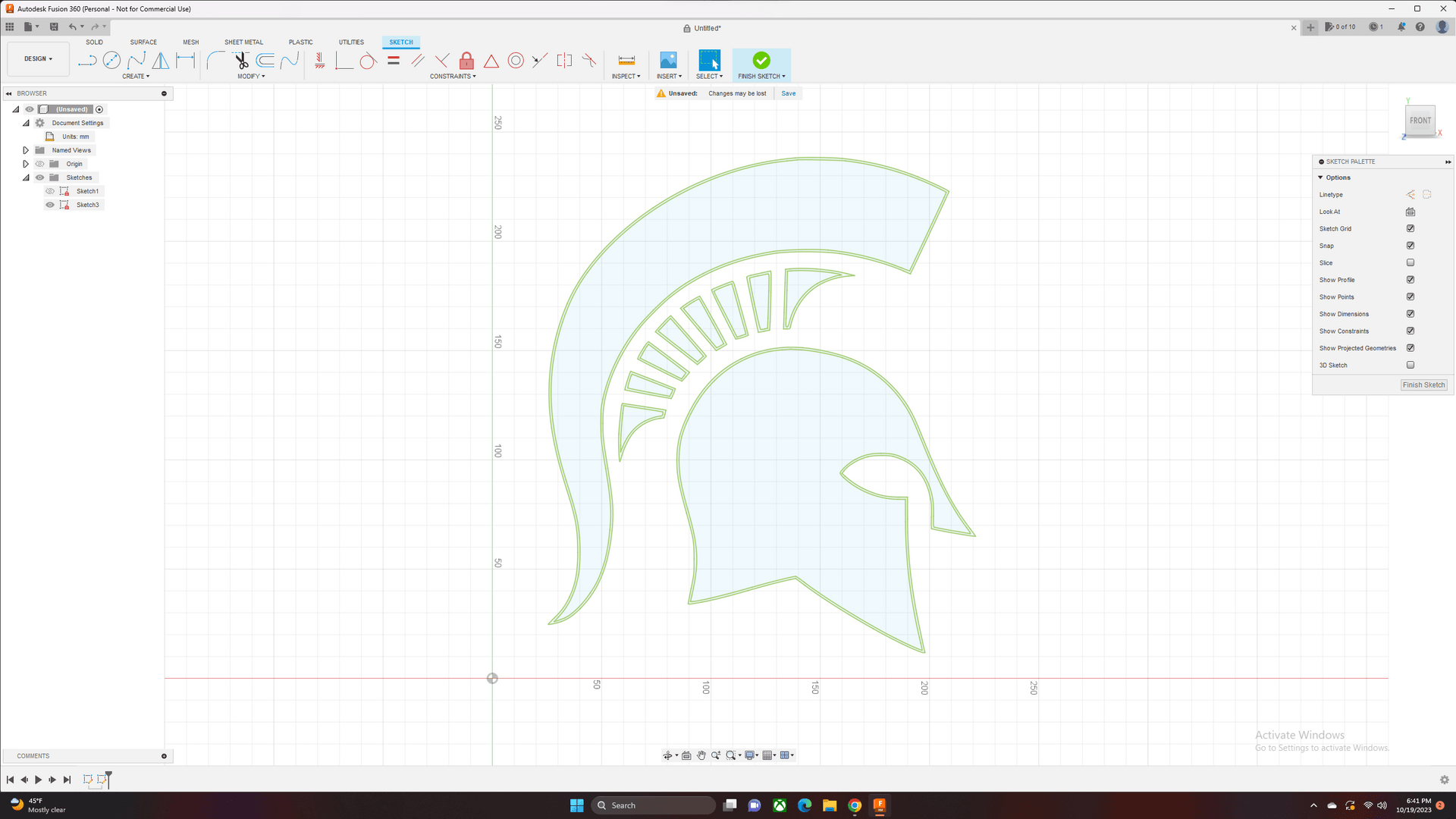The image size is (1456, 819).
Task: Enable the Slice checkbox
Action: (x=1410, y=262)
